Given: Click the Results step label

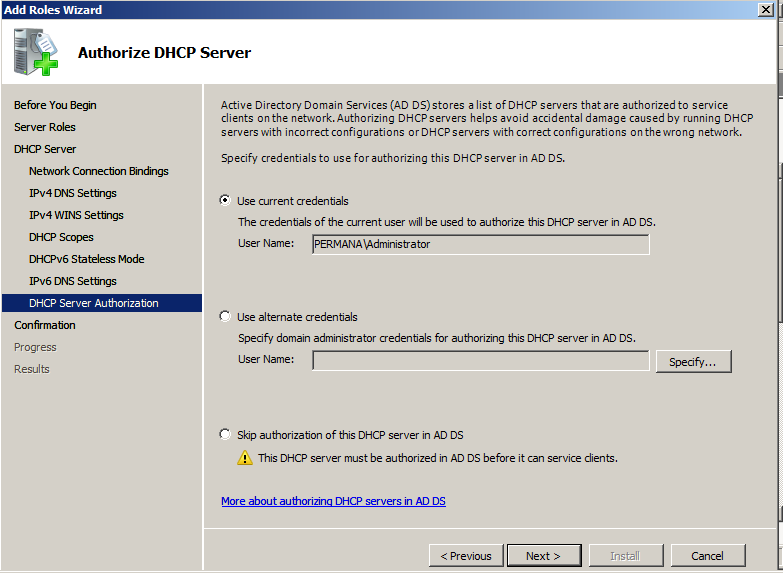Looking at the screenshot, I should 32,369.
